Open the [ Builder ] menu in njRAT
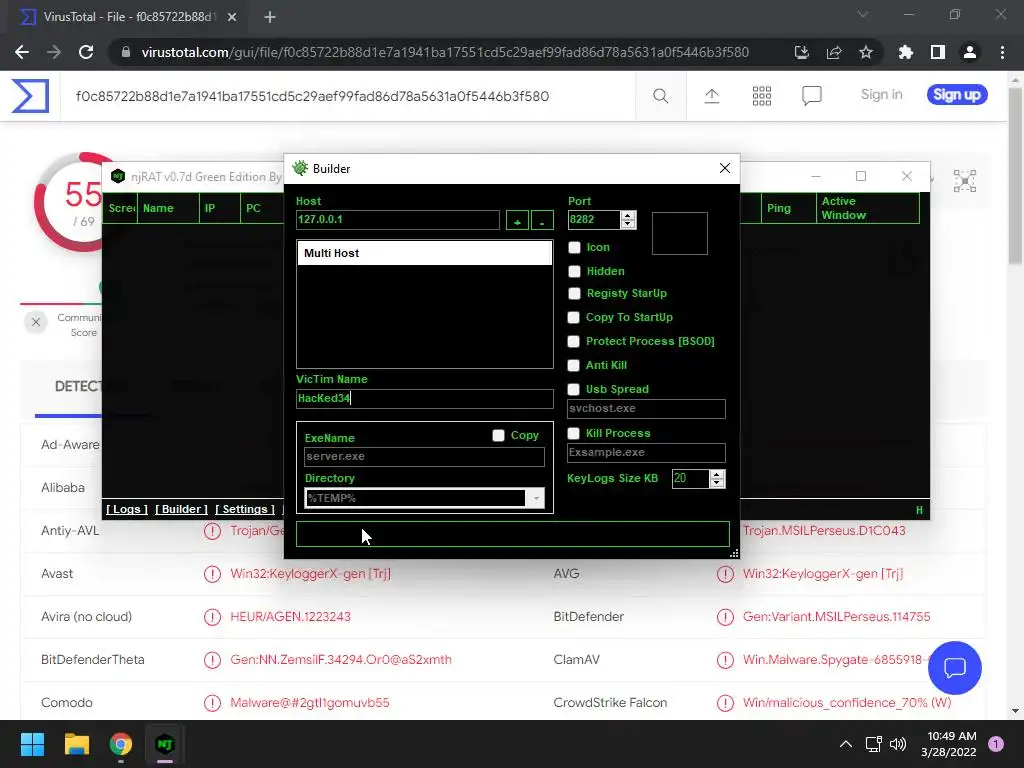The image size is (1024, 768). (182, 509)
